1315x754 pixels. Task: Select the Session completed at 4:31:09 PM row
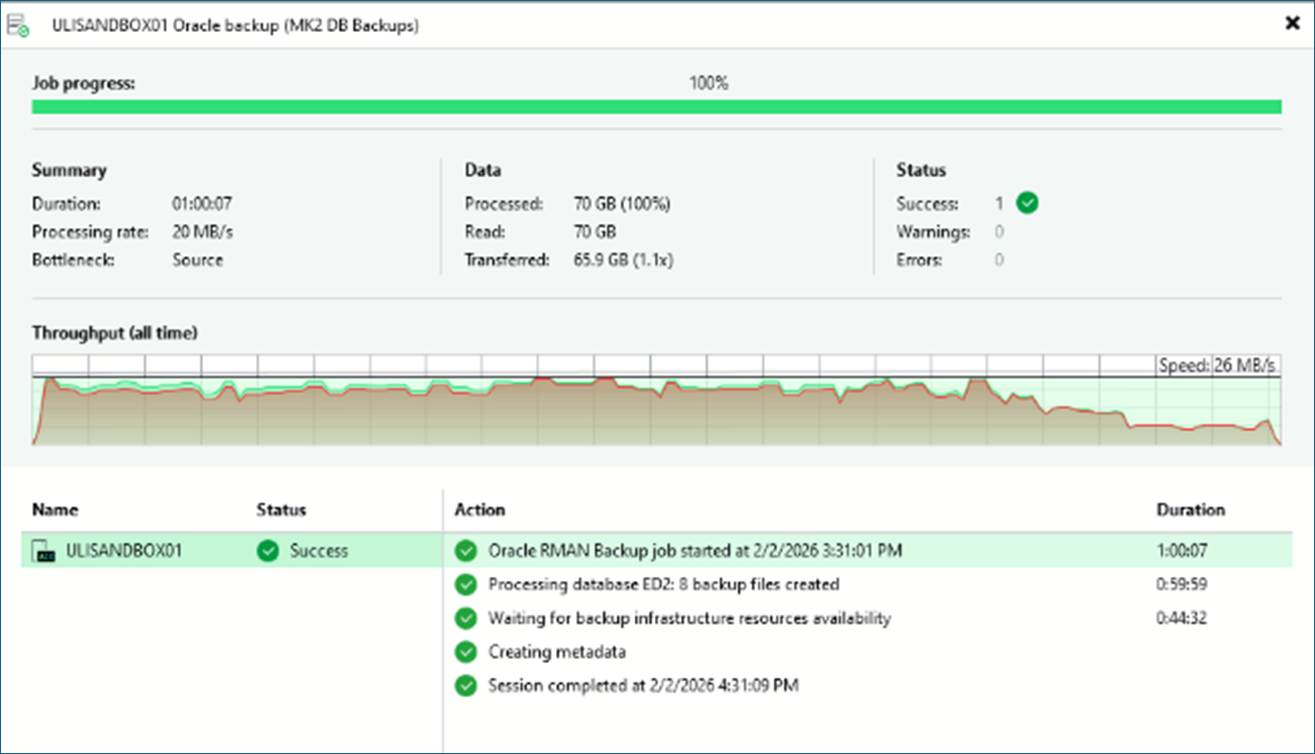(x=868, y=686)
